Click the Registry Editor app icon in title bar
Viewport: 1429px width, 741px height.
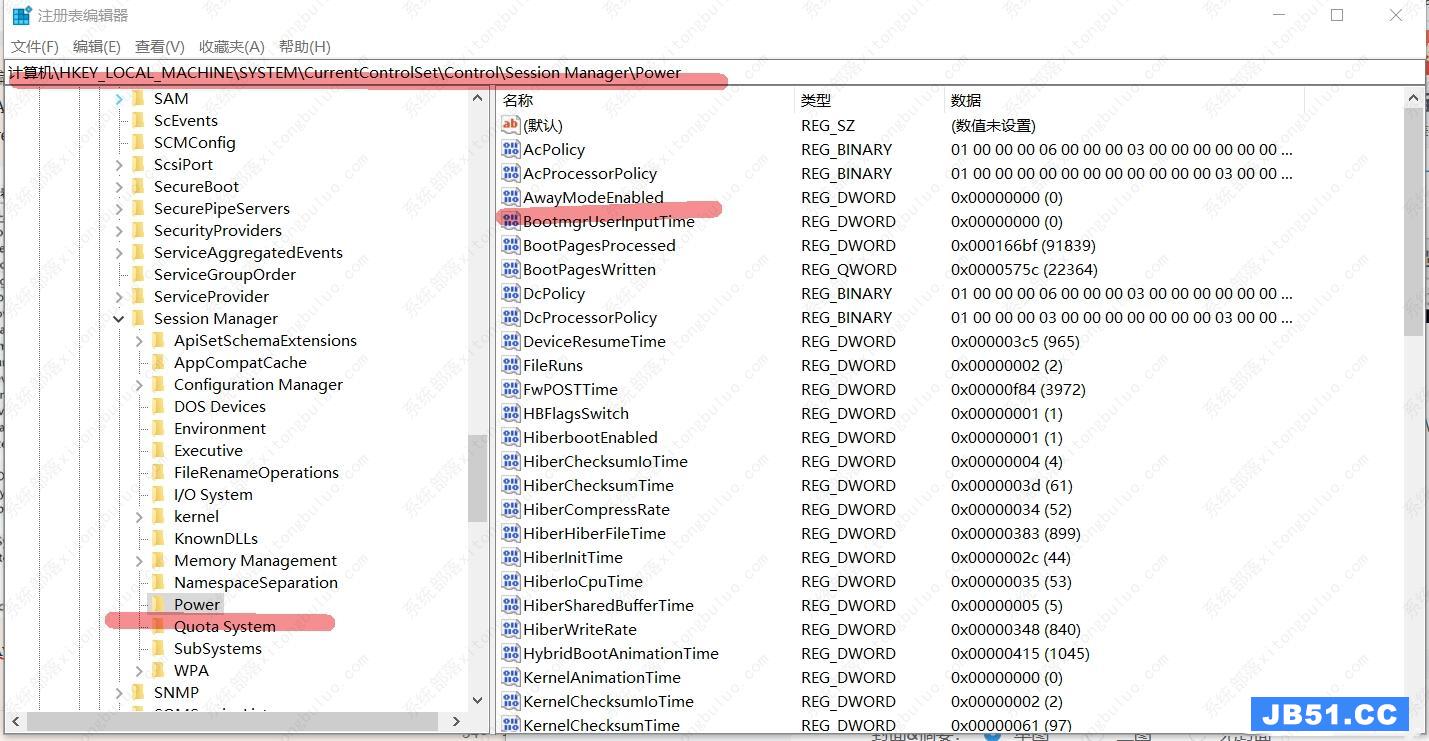point(21,16)
